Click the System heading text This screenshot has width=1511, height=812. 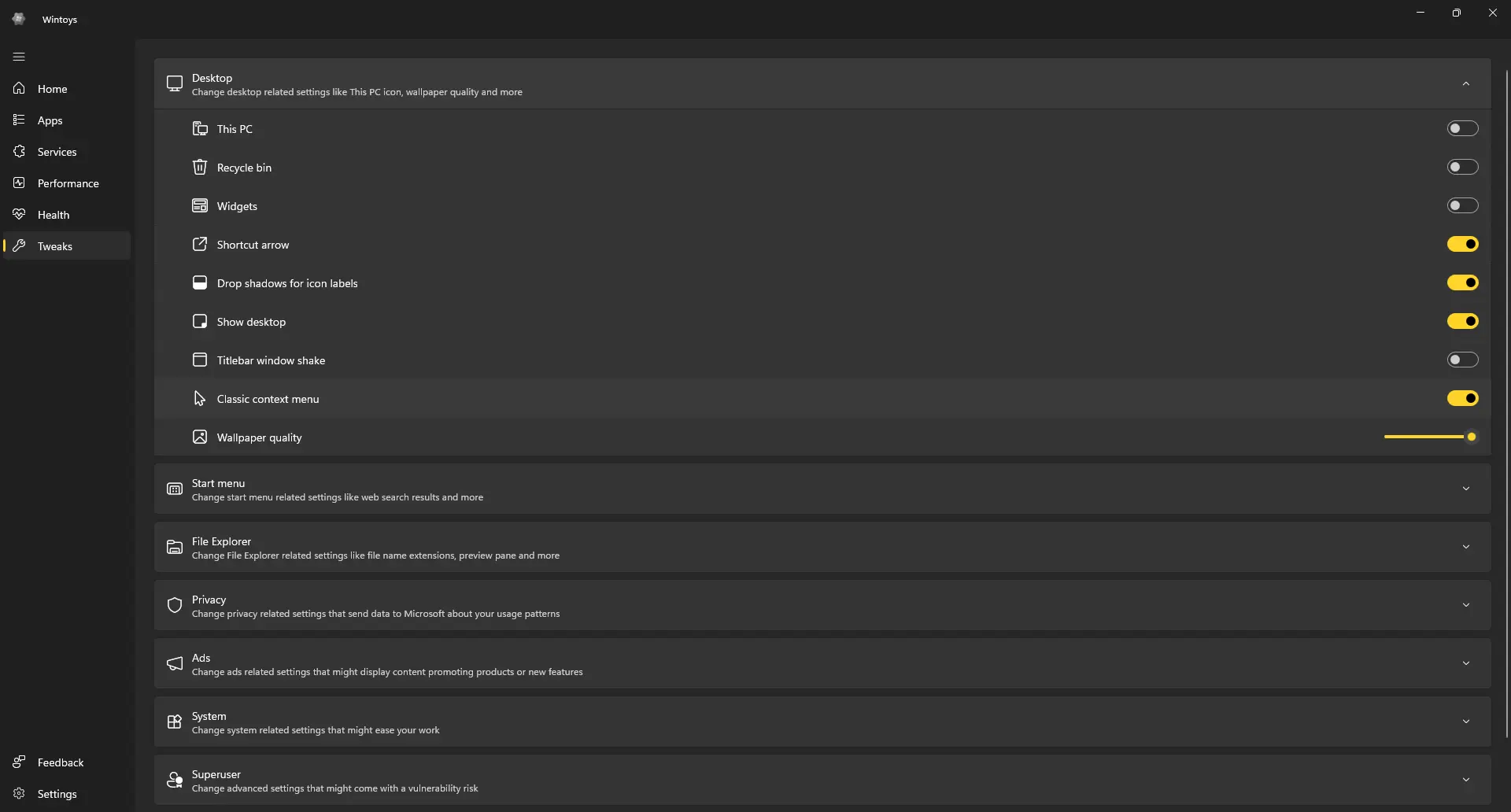tap(209, 716)
